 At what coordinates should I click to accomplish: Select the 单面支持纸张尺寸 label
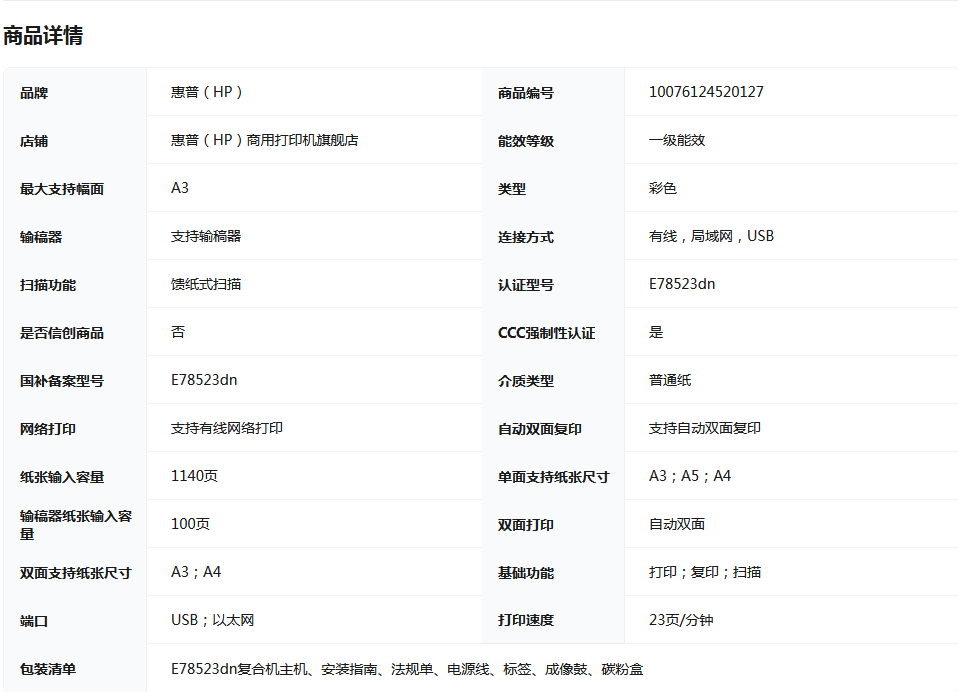pyautogui.click(x=553, y=477)
